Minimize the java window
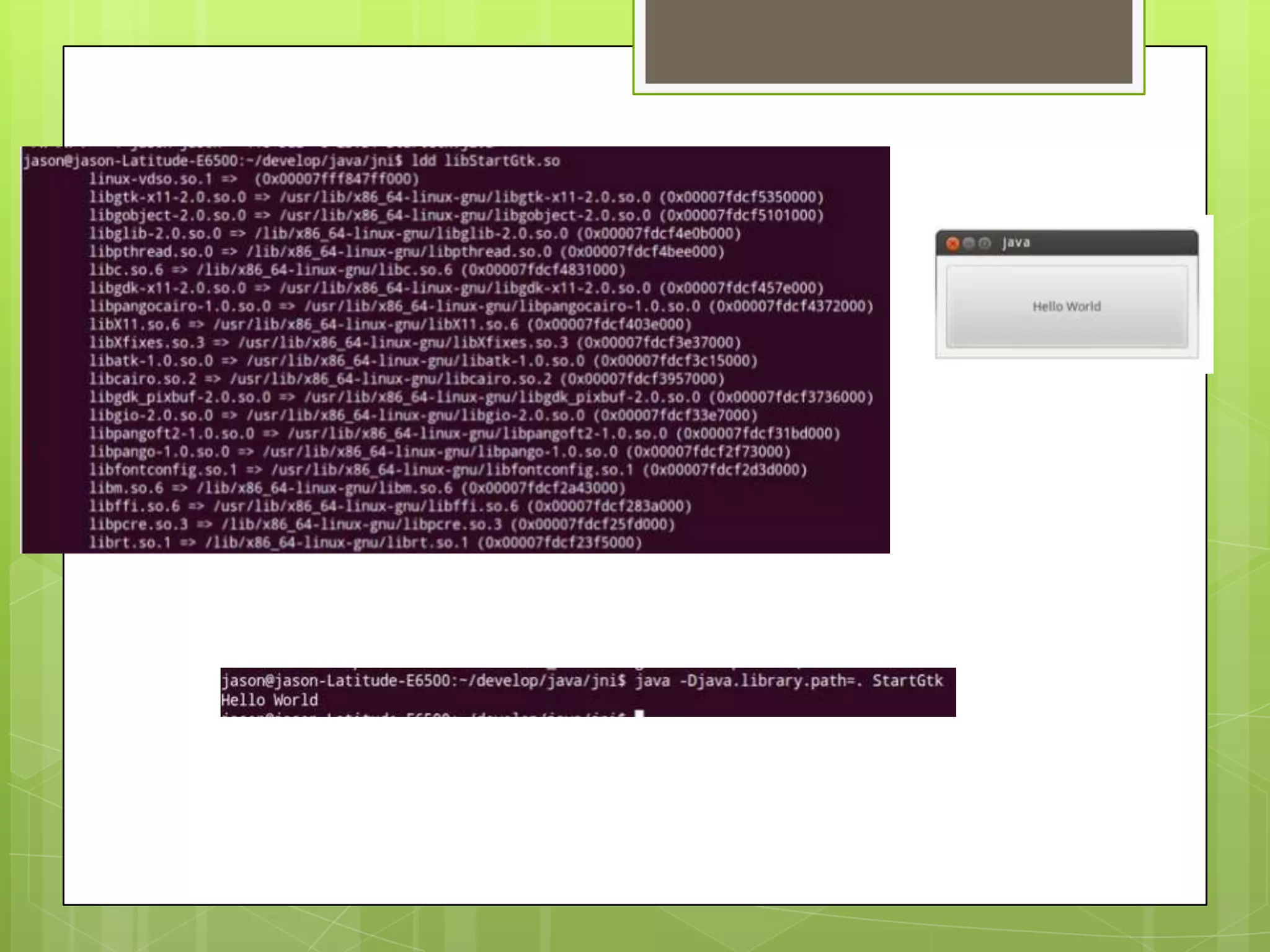Viewport: 1270px width, 952px height. (969, 243)
